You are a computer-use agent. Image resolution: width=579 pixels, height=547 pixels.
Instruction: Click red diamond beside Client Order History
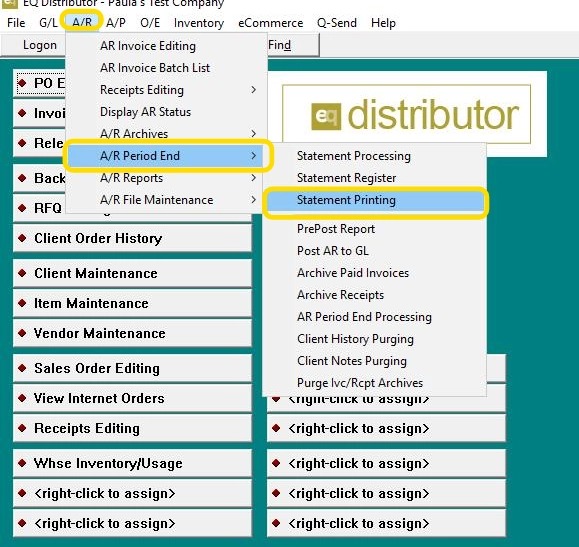(x=22, y=238)
